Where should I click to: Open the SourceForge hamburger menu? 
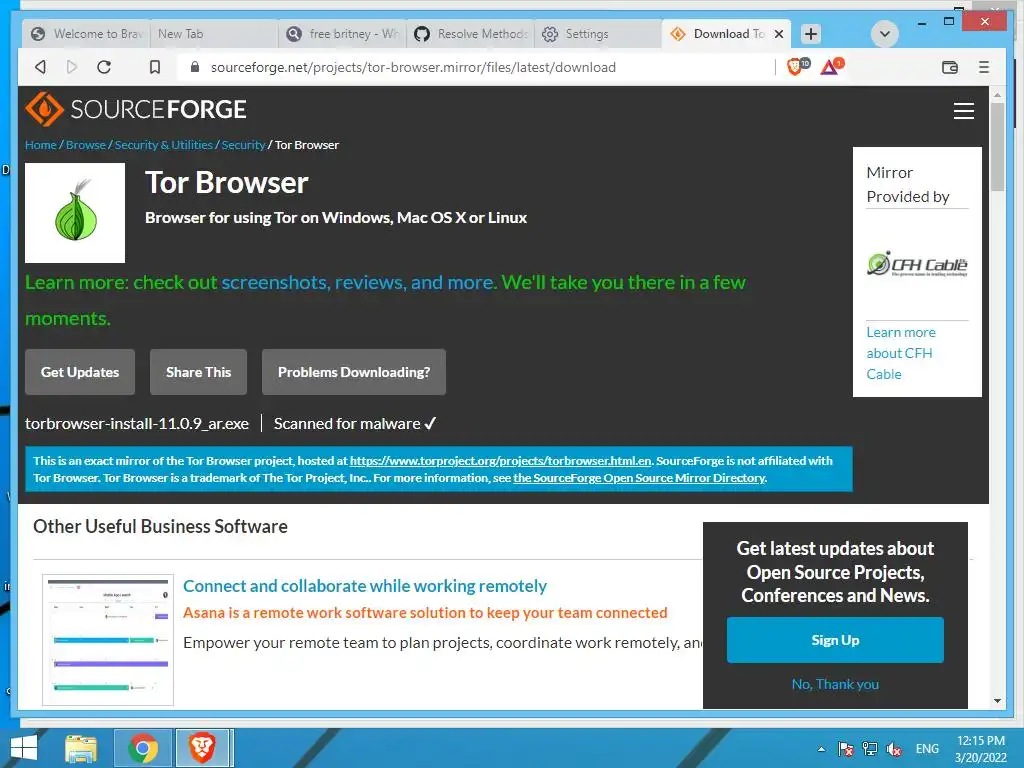point(963,110)
